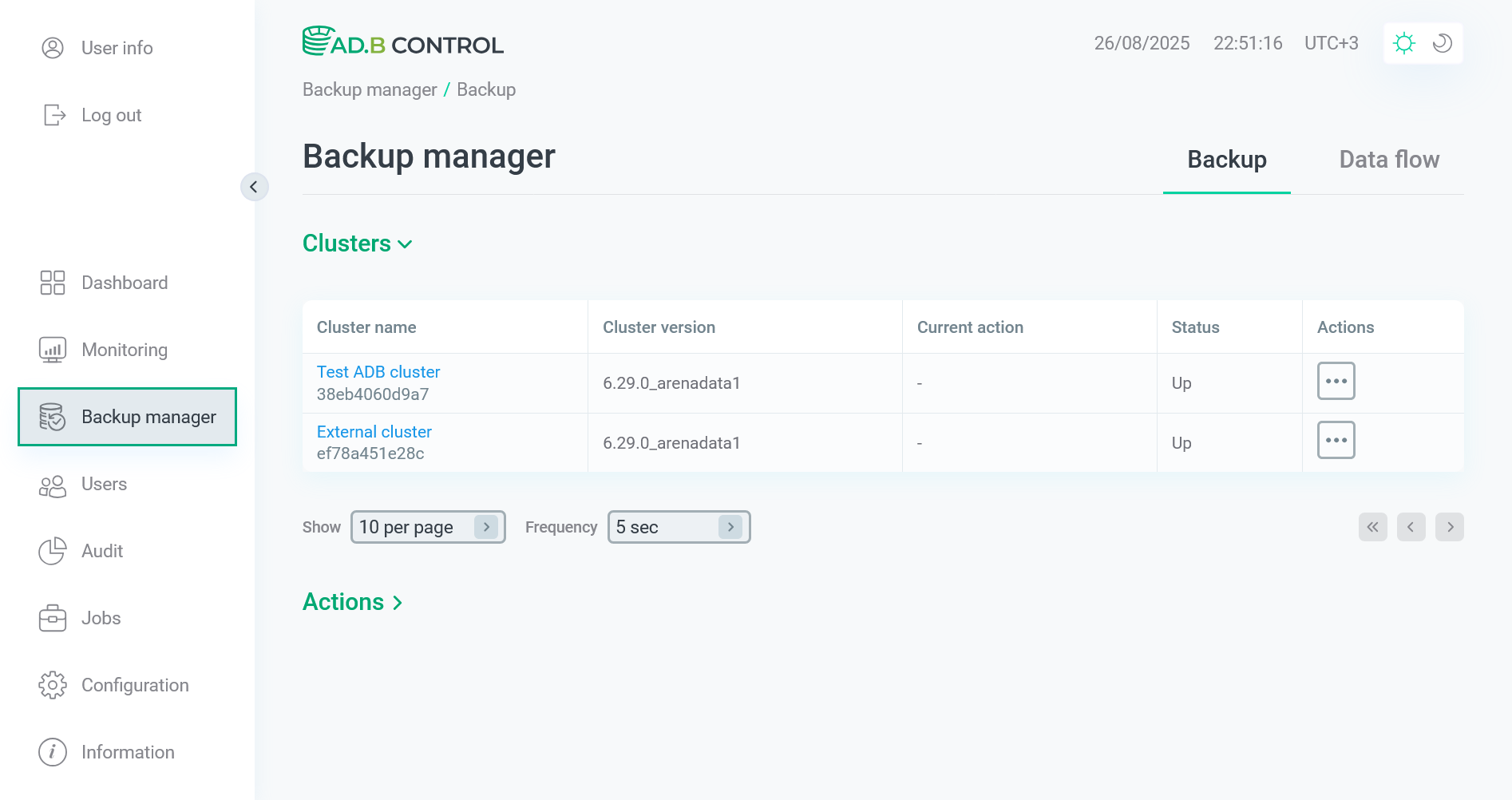Open the Audit section
This screenshot has width=1512, height=800.
pos(101,550)
